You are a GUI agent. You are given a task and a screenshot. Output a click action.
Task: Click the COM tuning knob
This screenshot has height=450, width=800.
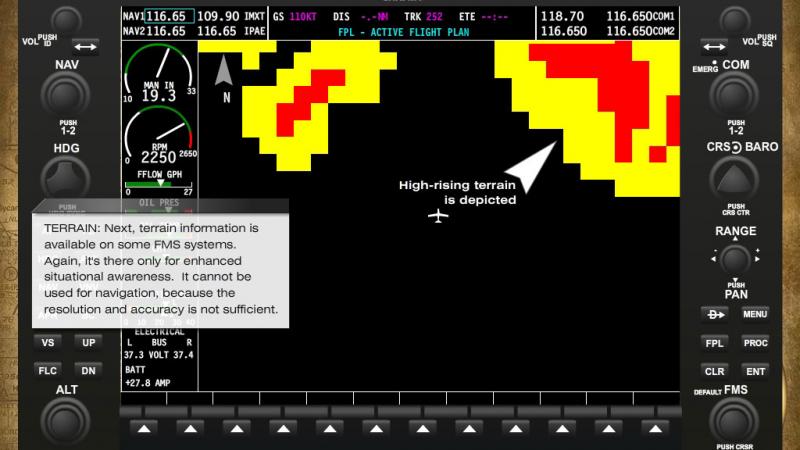coord(734,95)
